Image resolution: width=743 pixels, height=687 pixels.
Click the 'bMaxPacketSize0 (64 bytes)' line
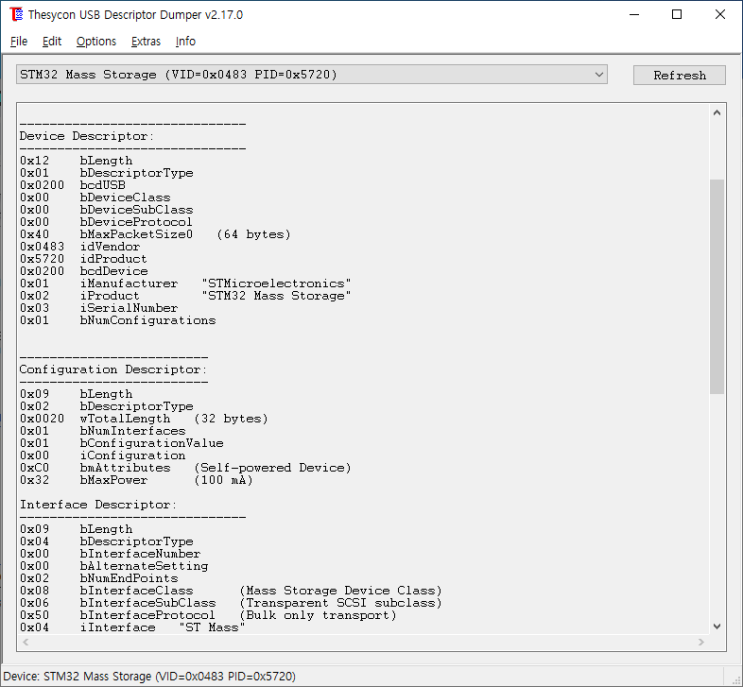(x=155, y=235)
